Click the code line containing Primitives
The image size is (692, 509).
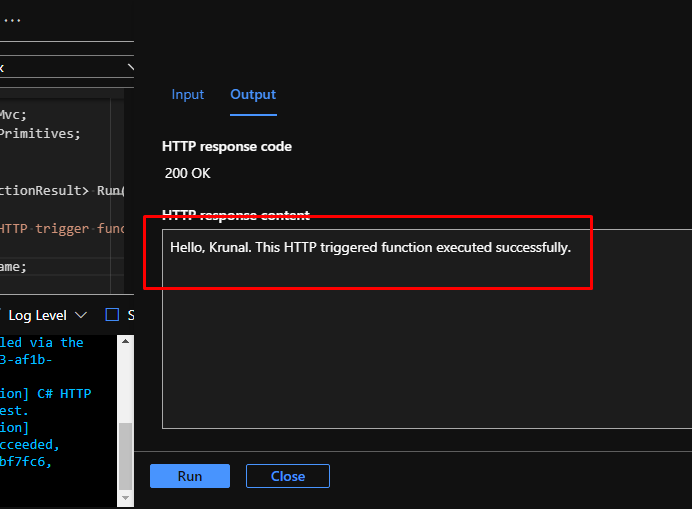coord(40,132)
